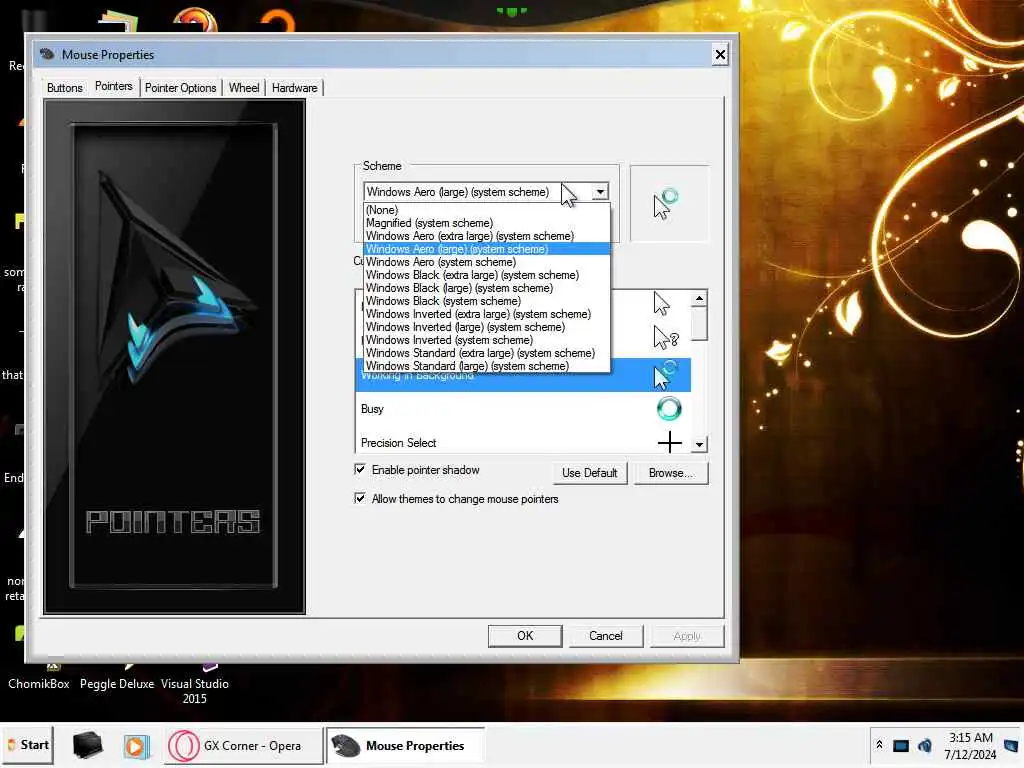
Task: Click the cursor preview box beside Scheme
Action: point(669,203)
